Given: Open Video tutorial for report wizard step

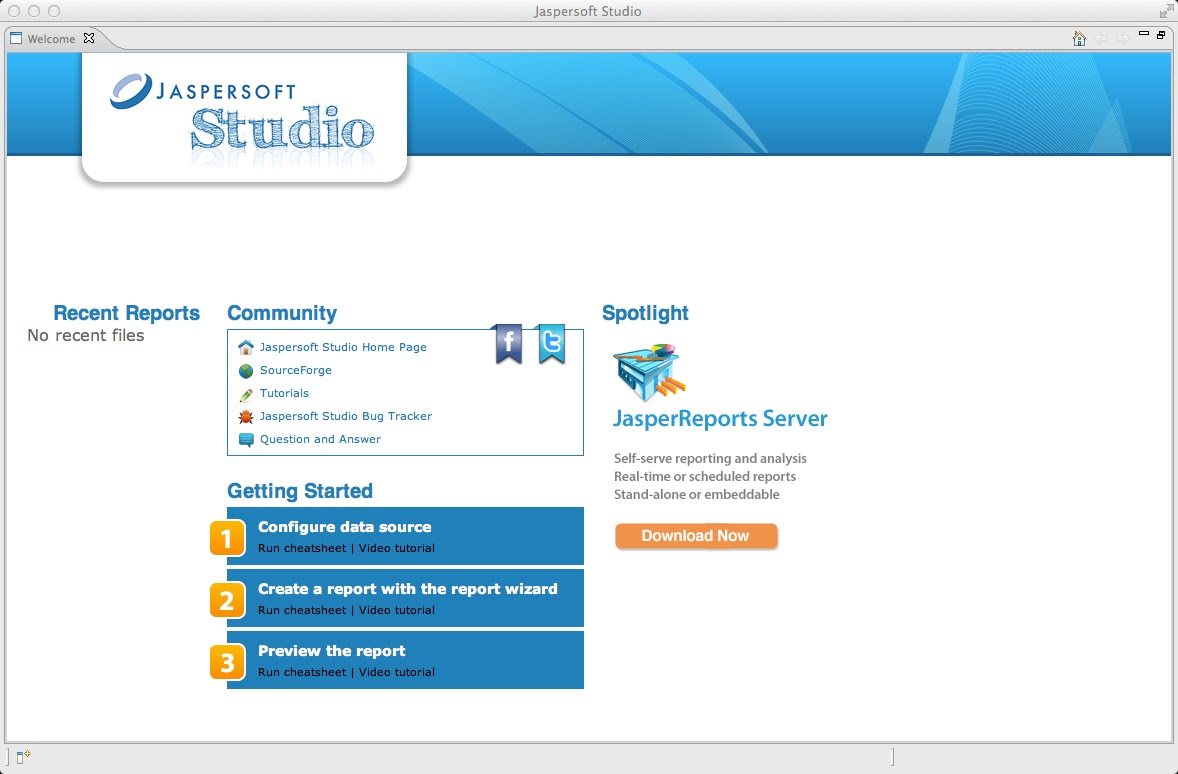Looking at the screenshot, I should tap(397, 610).
